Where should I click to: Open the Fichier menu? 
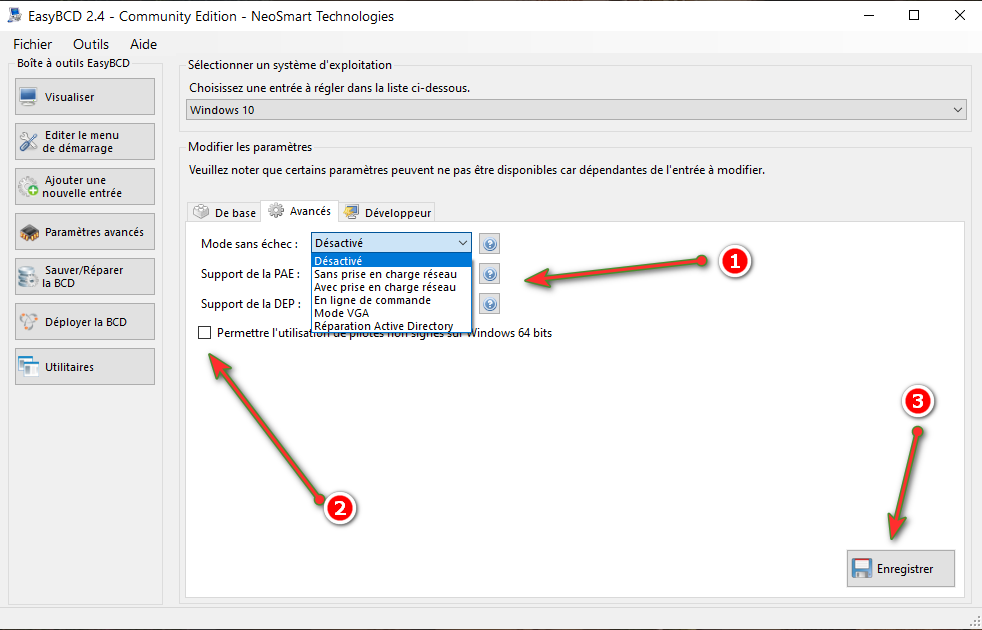pos(33,44)
